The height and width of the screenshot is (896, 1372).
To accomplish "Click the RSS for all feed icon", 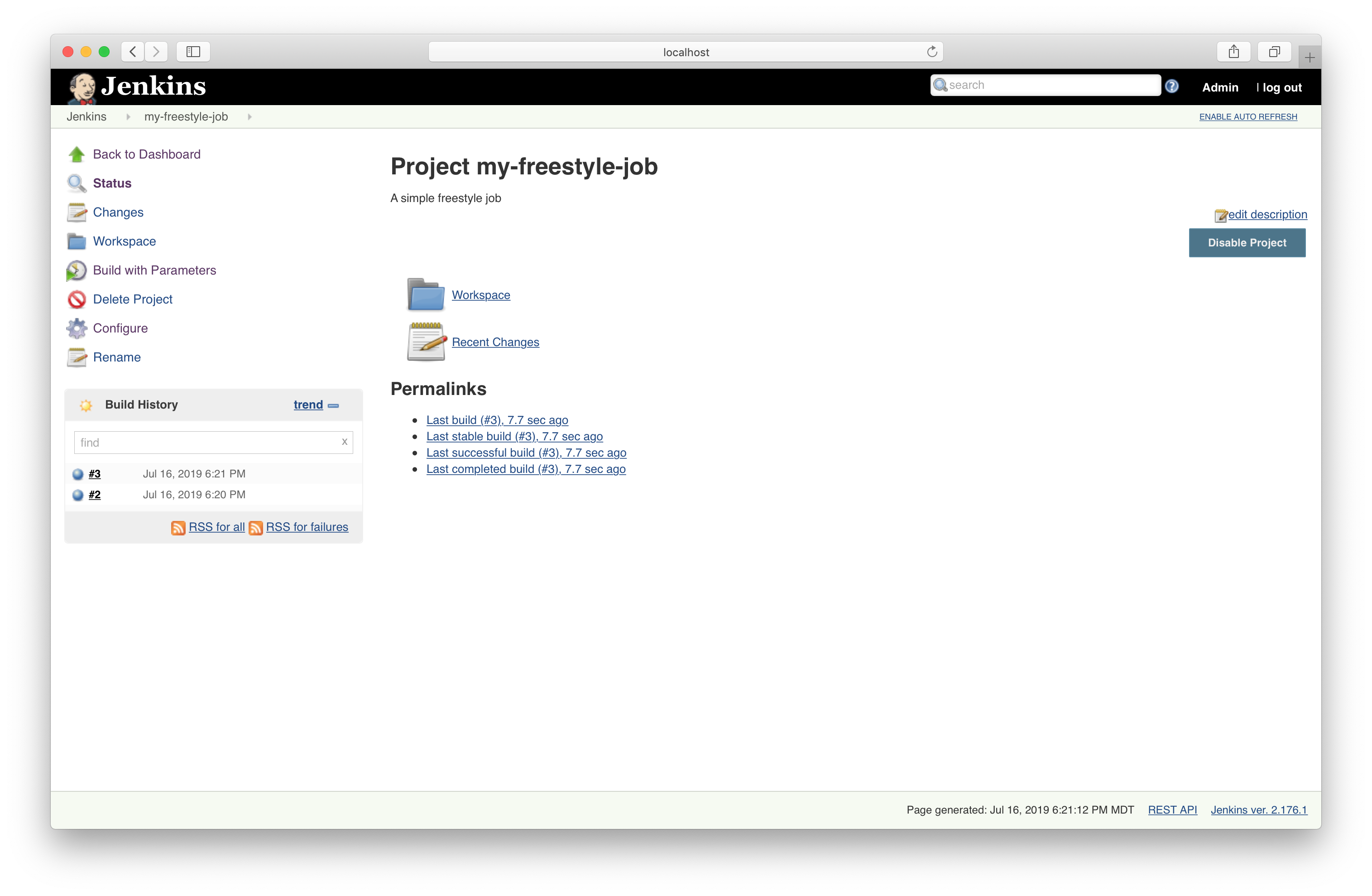I will click(178, 528).
